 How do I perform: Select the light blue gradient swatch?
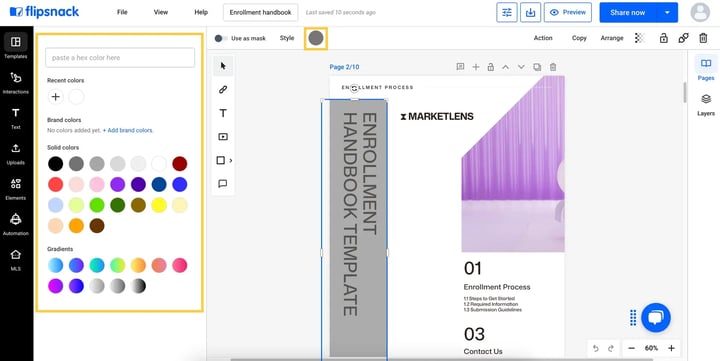point(56,265)
